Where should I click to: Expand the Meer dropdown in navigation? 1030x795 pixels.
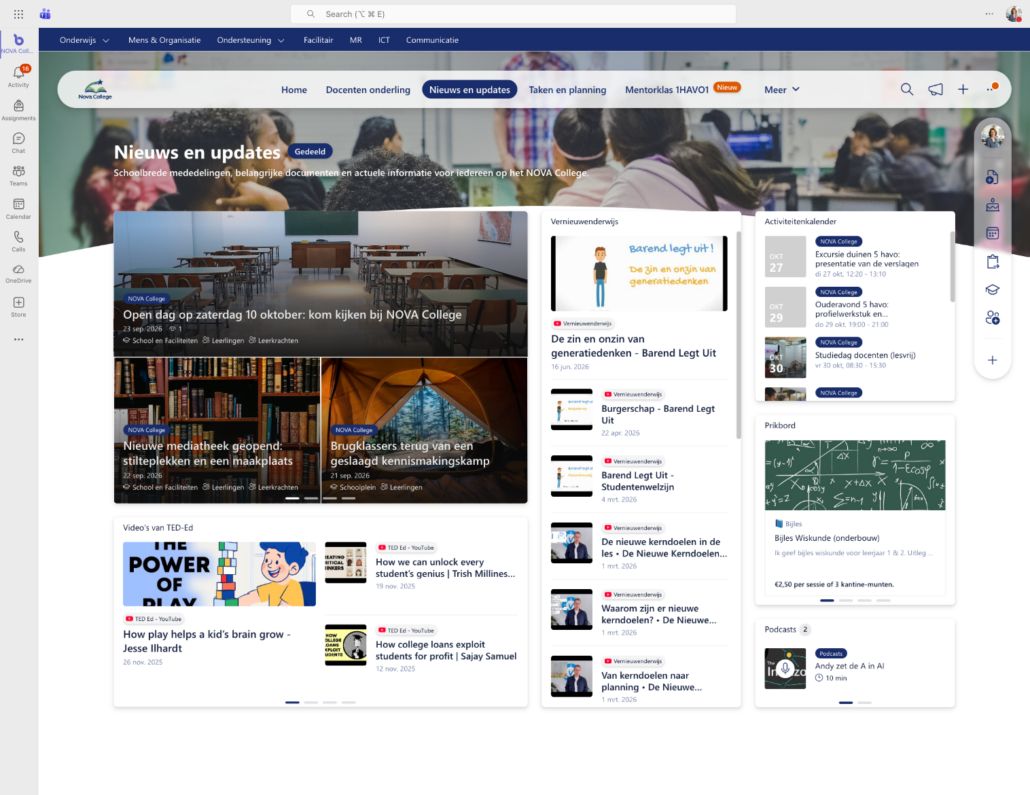pos(782,89)
